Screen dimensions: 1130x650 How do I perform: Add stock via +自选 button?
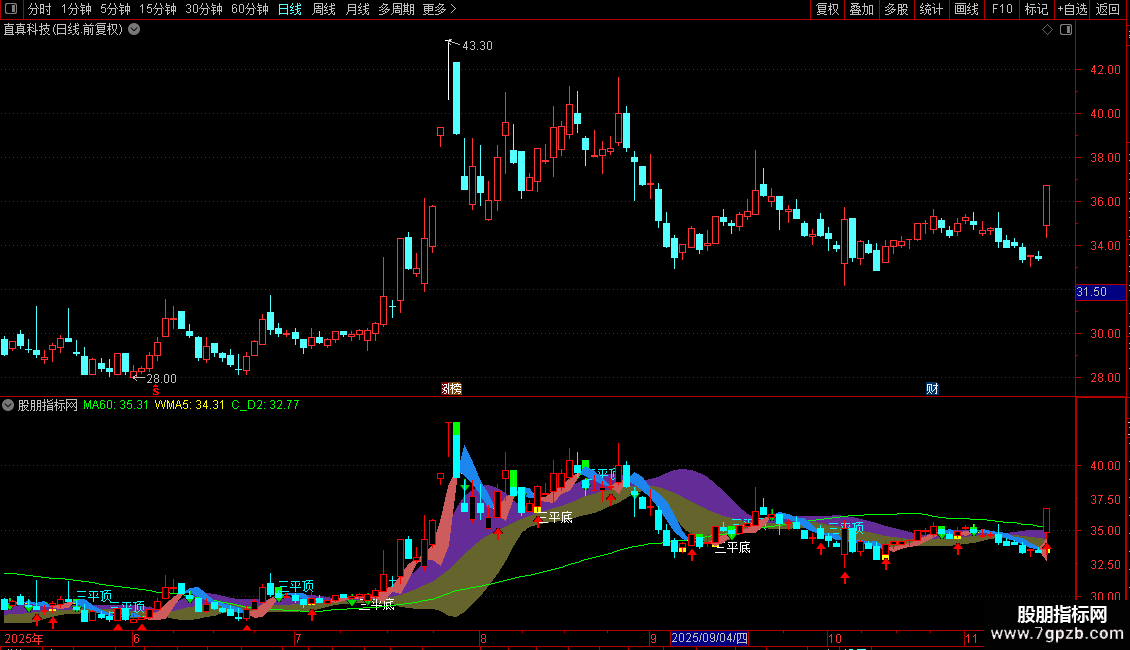click(x=1072, y=9)
